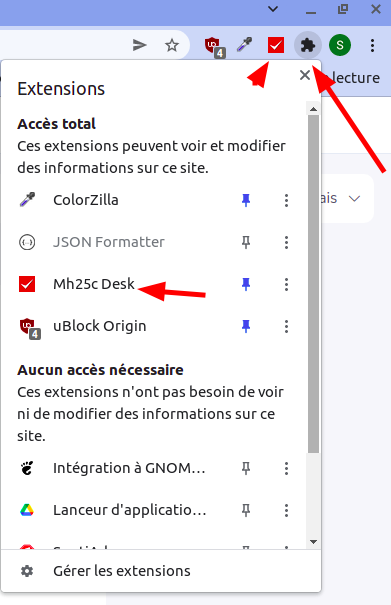Click the scroll-down arrow of the extensions list

pyautogui.click(x=313, y=542)
